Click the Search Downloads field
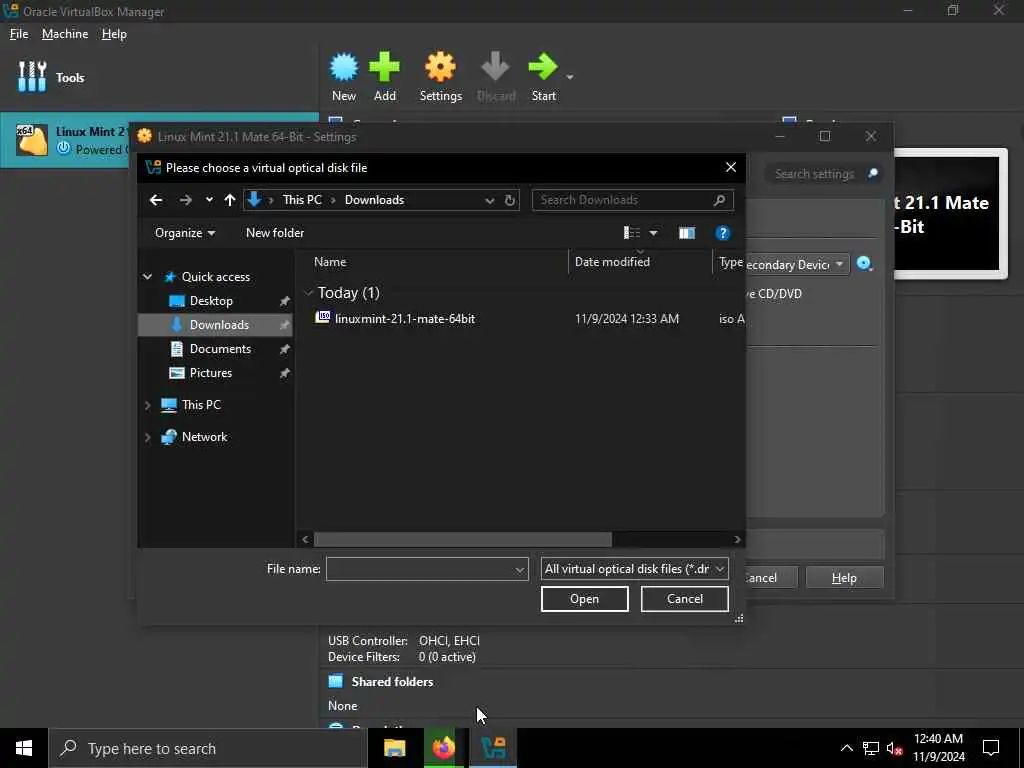Screen dimensions: 1024x768 (x=632, y=200)
